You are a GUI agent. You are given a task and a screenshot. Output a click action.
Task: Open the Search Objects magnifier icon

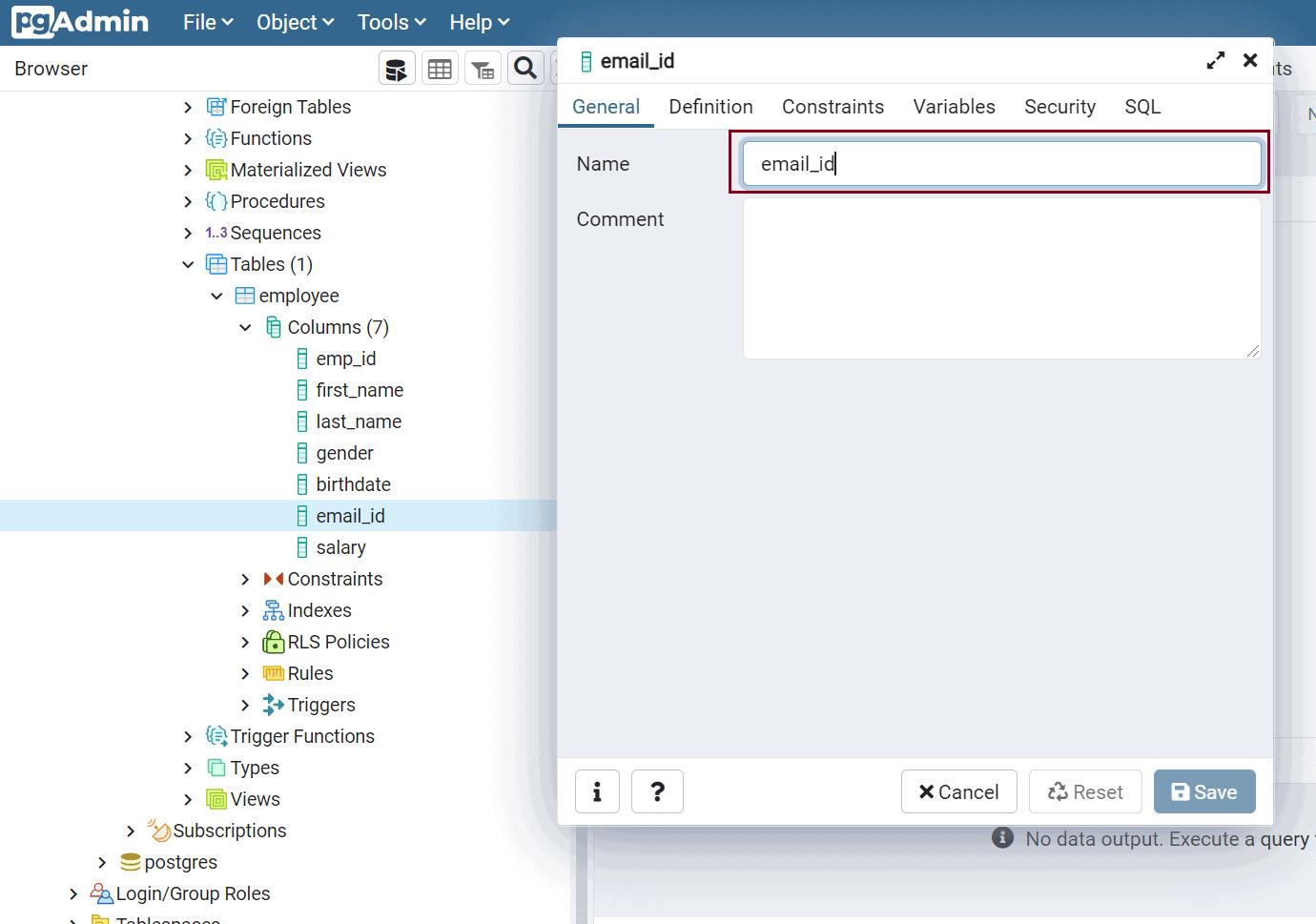pyautogui.click(x=525, y=69)
